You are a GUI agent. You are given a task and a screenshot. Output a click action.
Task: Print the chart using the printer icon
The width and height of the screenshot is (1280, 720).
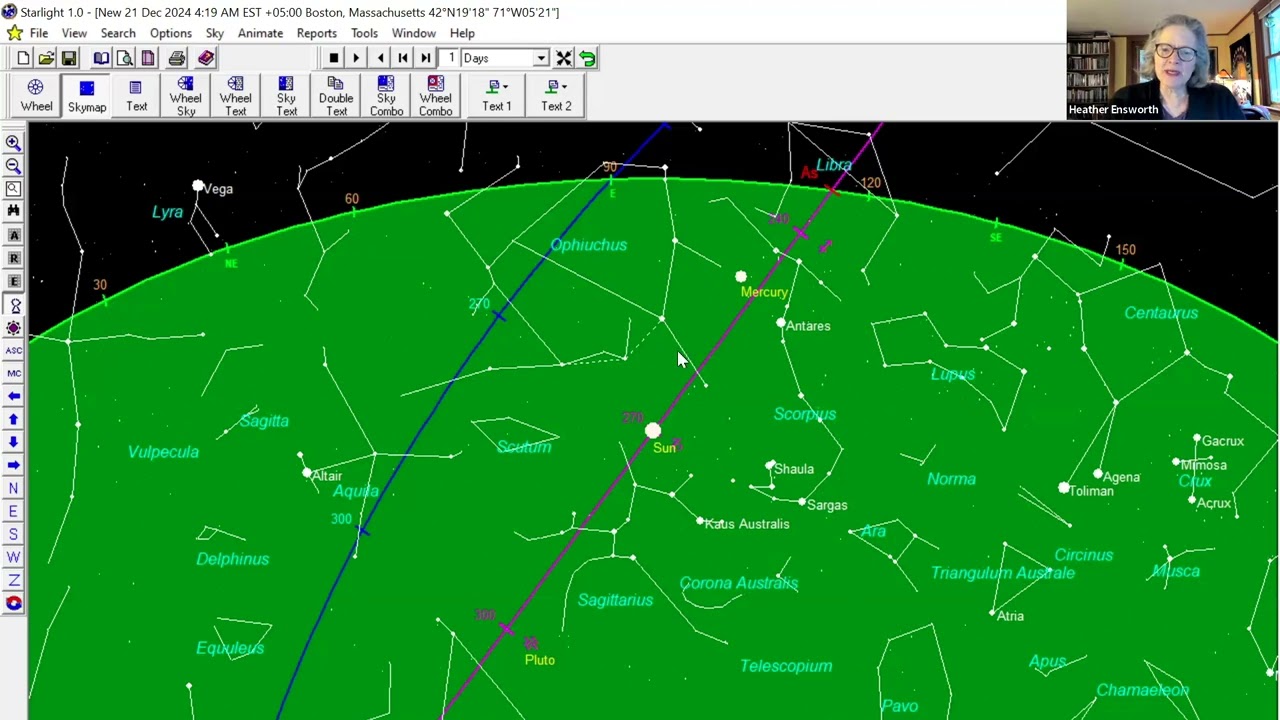pyautogui.click(x=177, y=58)
